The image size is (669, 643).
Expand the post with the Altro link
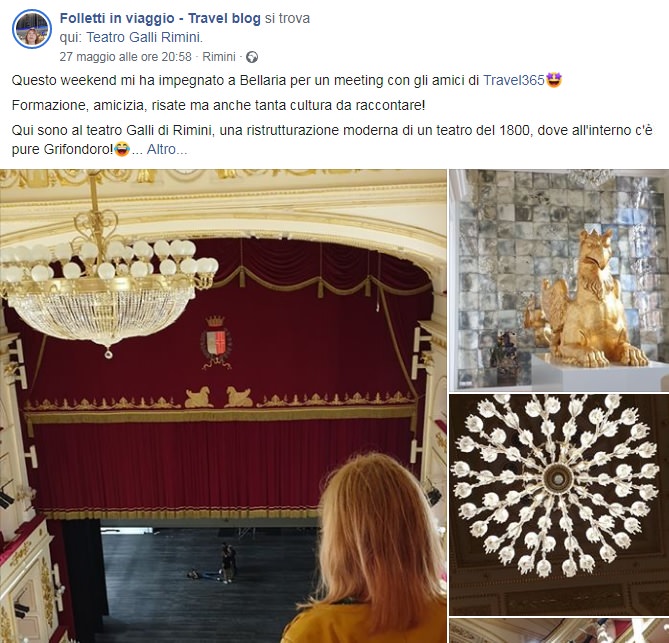167,149
